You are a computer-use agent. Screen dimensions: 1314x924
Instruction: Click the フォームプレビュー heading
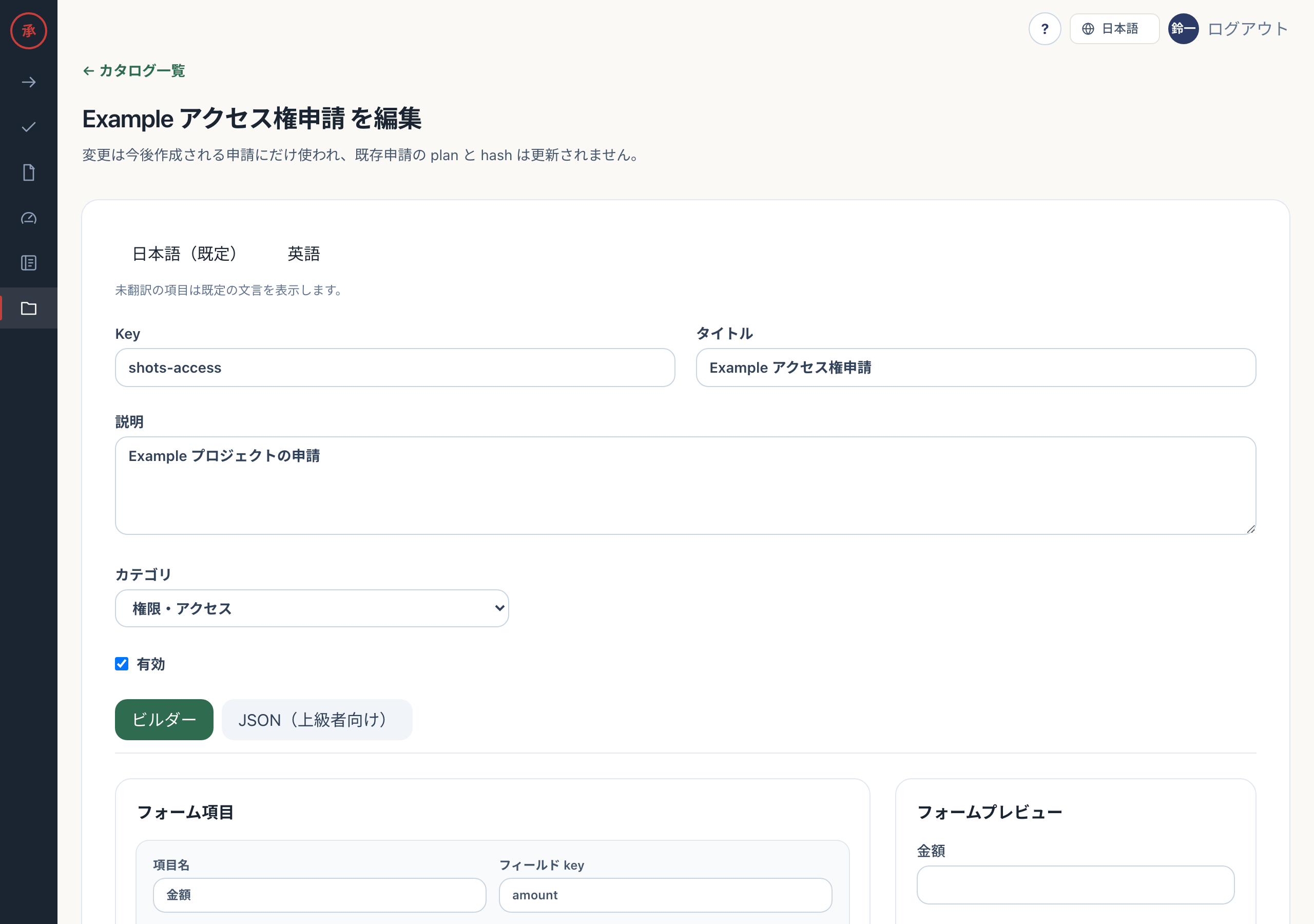(990, 812)
